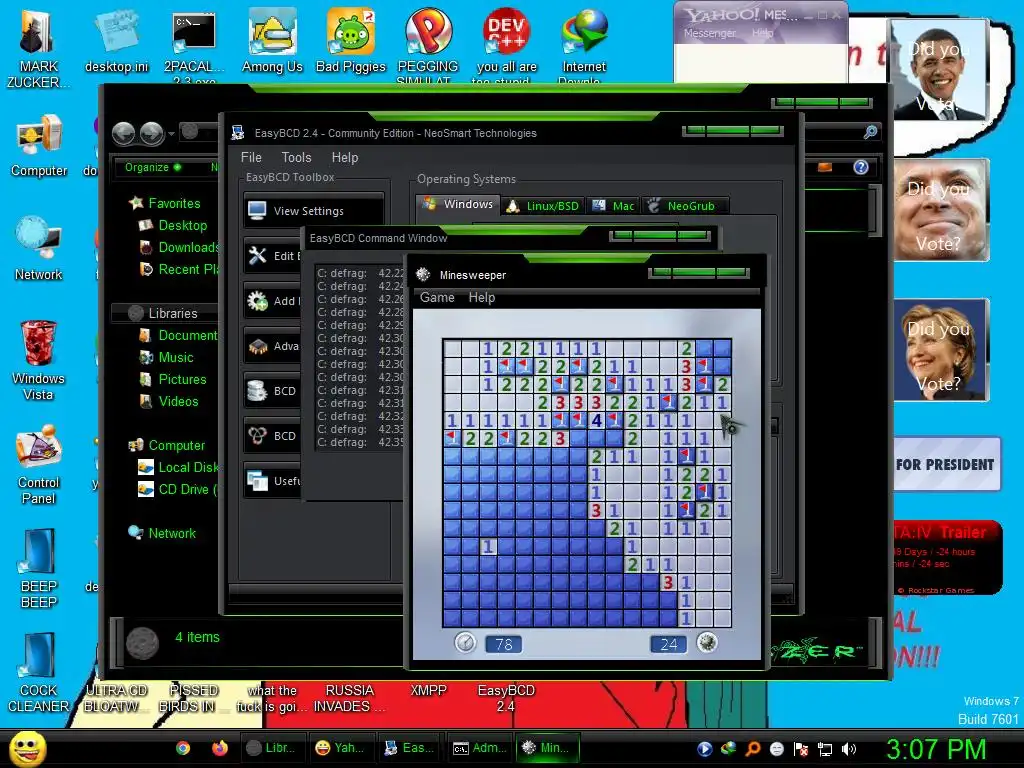The height and width of the screenshot is (768, 1024).
Task: Open the EasyBCD 2.4 desktop icon
Action: pyautogui.click(x=505, y=698)
